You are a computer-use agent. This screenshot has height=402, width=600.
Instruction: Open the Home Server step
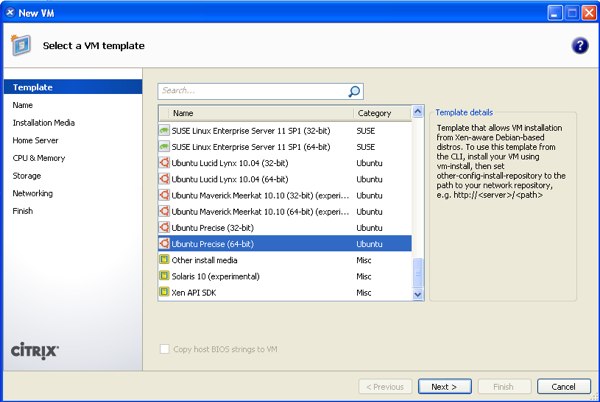click(35, 140)
